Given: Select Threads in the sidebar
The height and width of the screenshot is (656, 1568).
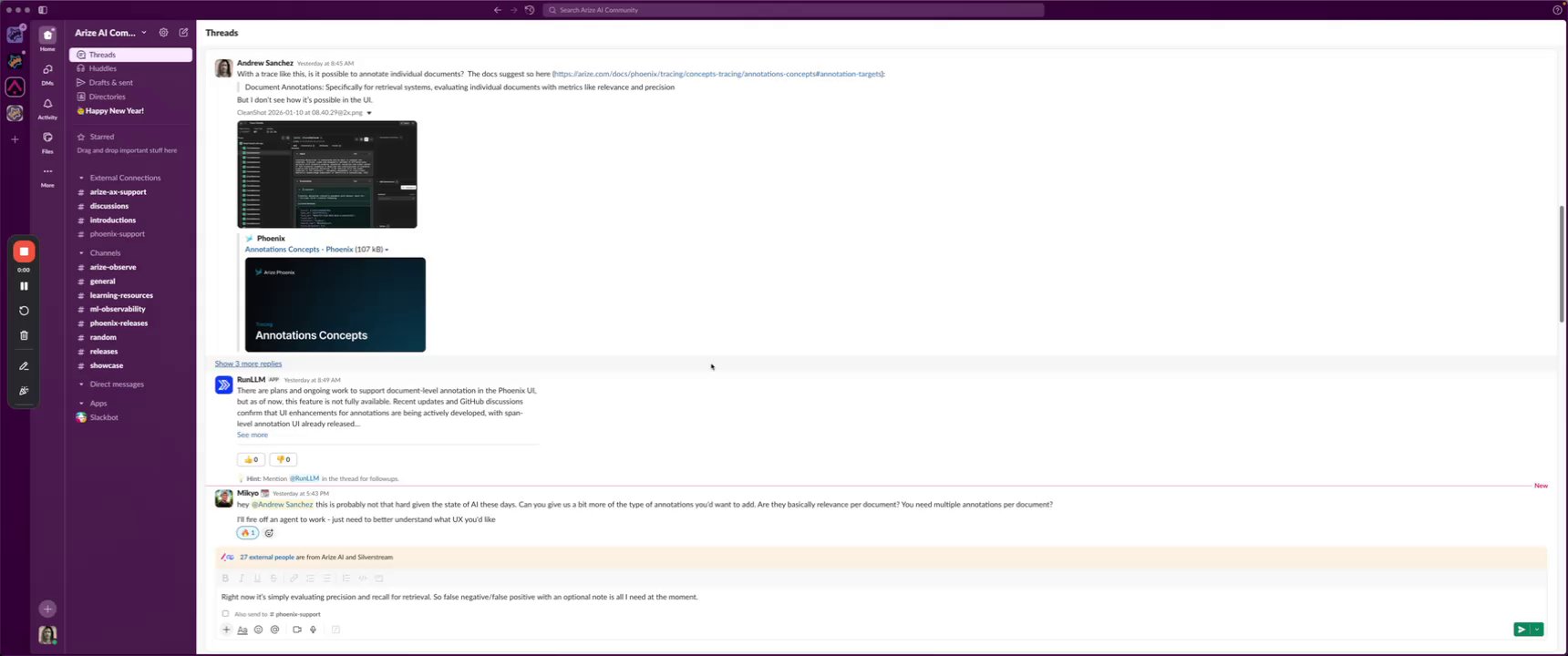Looking at the screenshot, I should point(130,55).
